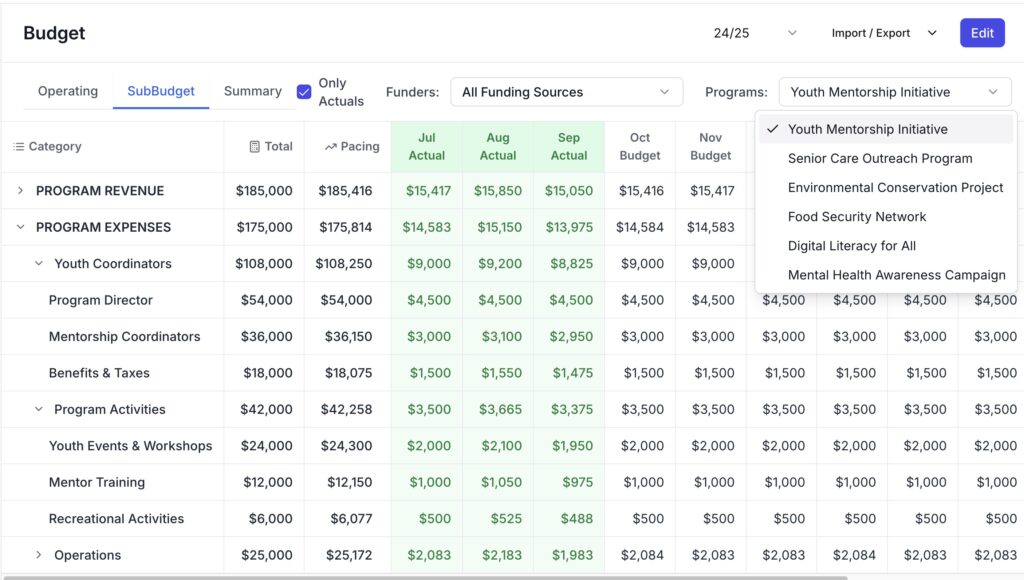
Task: Choose Food Security Network from list
Action: (856, 216)
